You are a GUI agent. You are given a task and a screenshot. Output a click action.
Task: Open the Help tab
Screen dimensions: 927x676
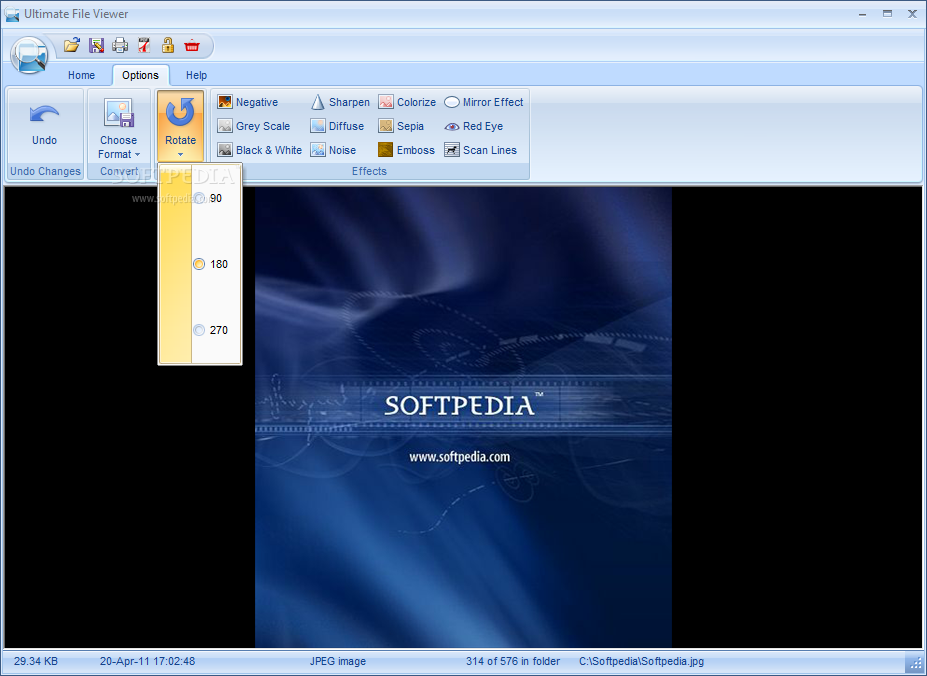pos(196,75)
